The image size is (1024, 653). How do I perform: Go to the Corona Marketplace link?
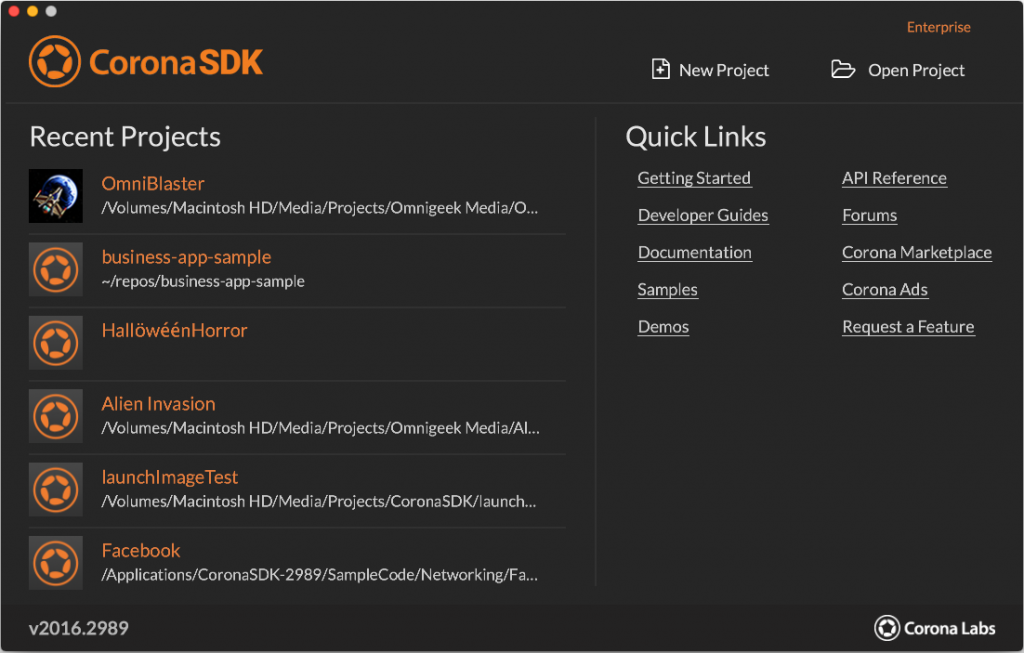point(916,252)
